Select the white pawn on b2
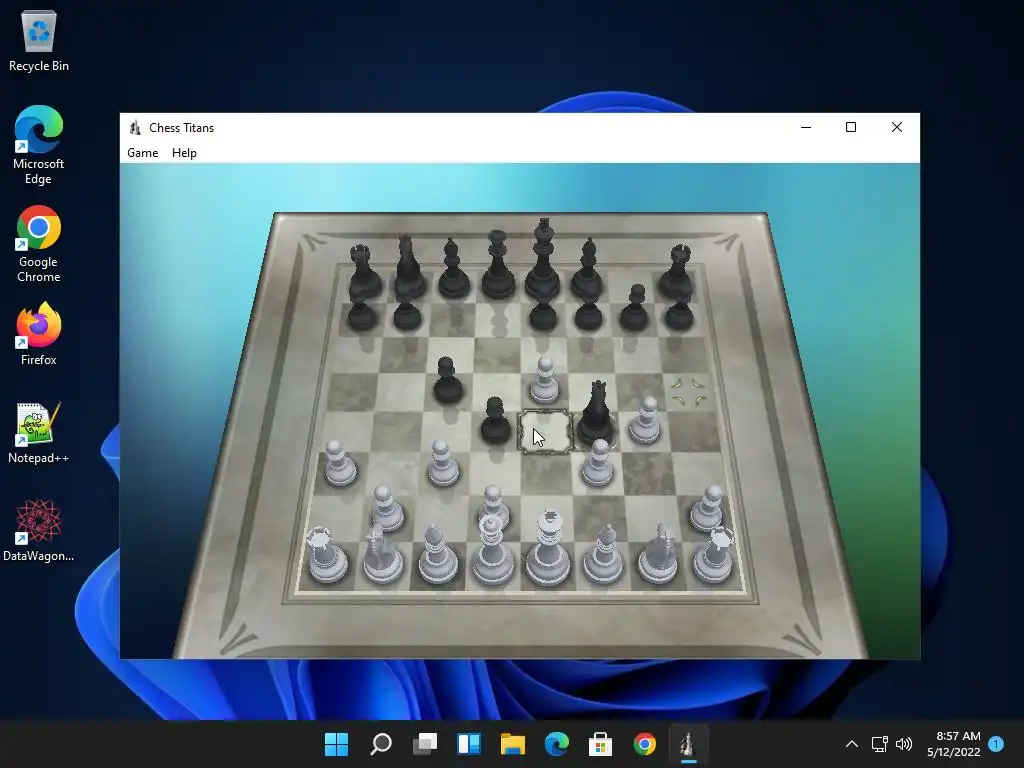The height and width of the screenshot is (768, 1024). [x=387, y=508]
